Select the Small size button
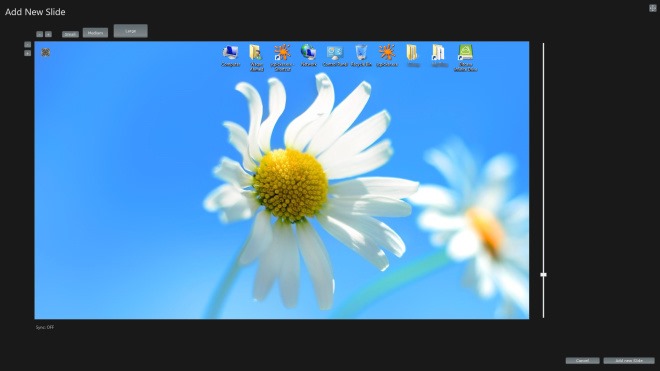This screenshot has width=660, height=371. click(70, 34)
